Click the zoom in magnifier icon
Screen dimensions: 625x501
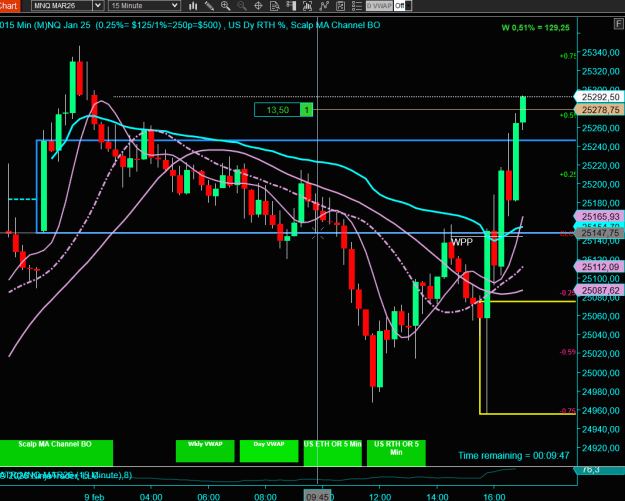click(x=226, y=6)
